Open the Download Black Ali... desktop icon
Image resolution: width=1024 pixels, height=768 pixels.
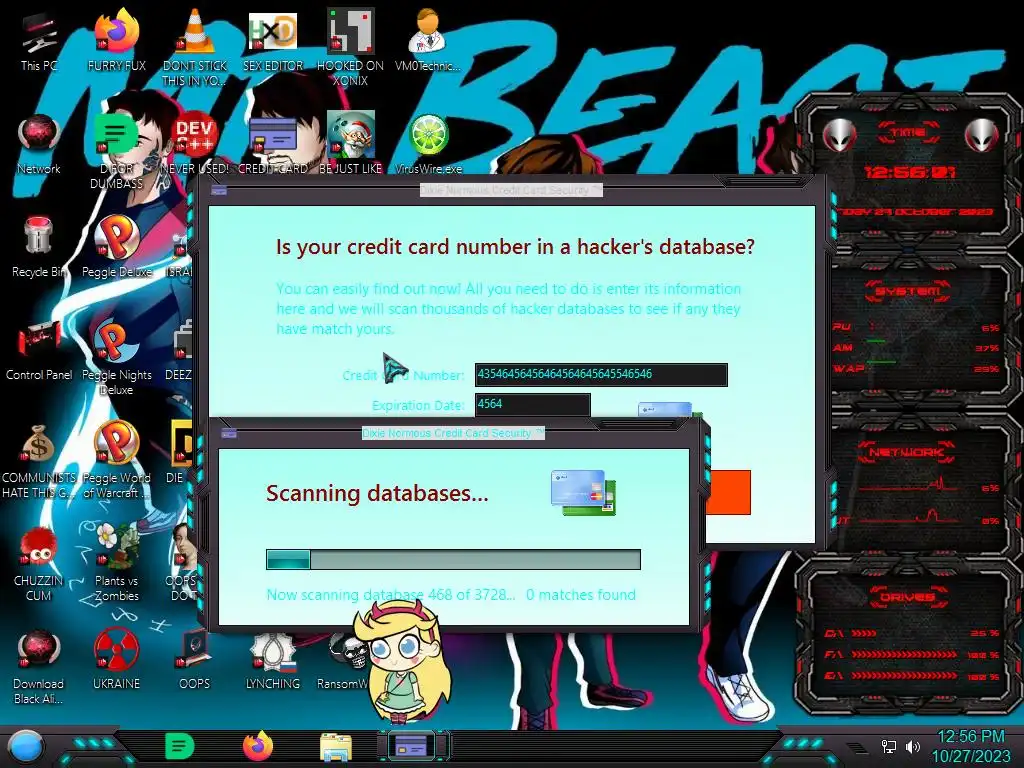tap(39, 667)
